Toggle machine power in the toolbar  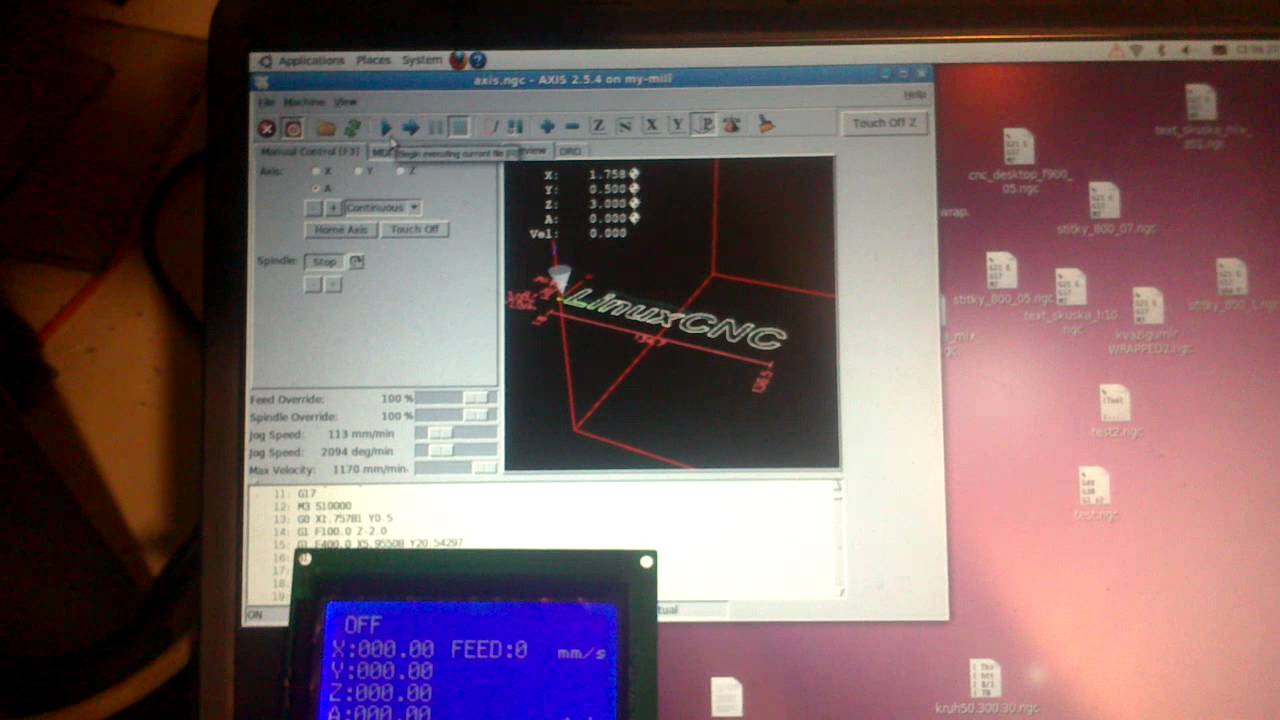click(293, 128)
